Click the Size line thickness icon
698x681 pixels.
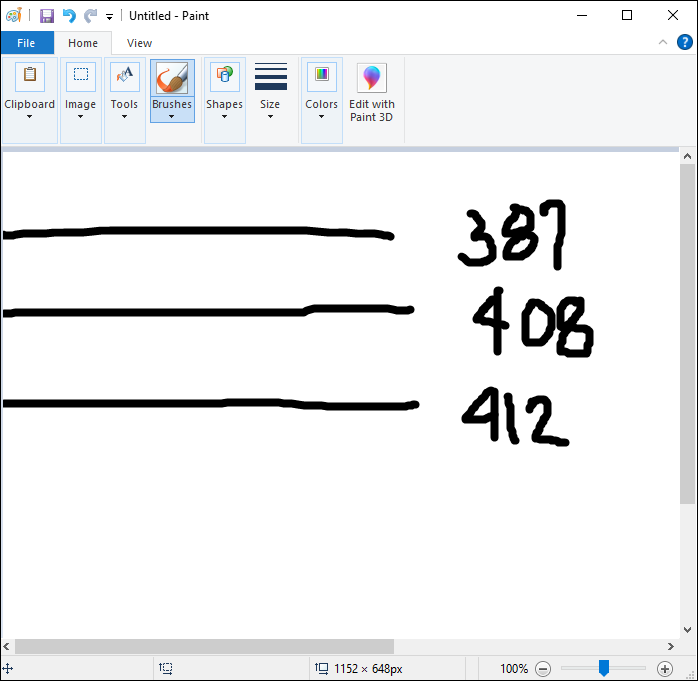(x=271, y=76)
